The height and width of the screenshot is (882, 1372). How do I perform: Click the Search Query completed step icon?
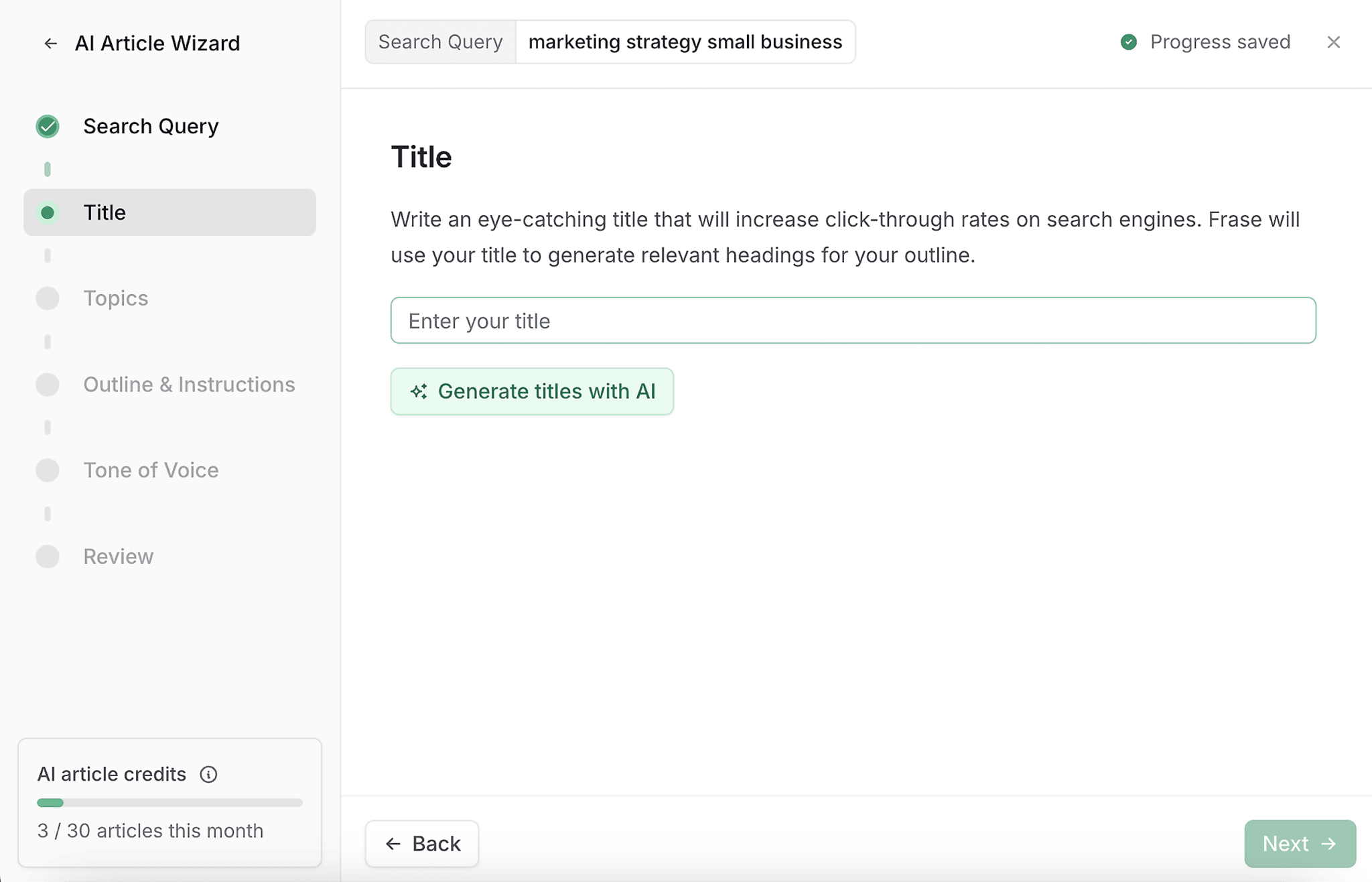tap(47, 125)
